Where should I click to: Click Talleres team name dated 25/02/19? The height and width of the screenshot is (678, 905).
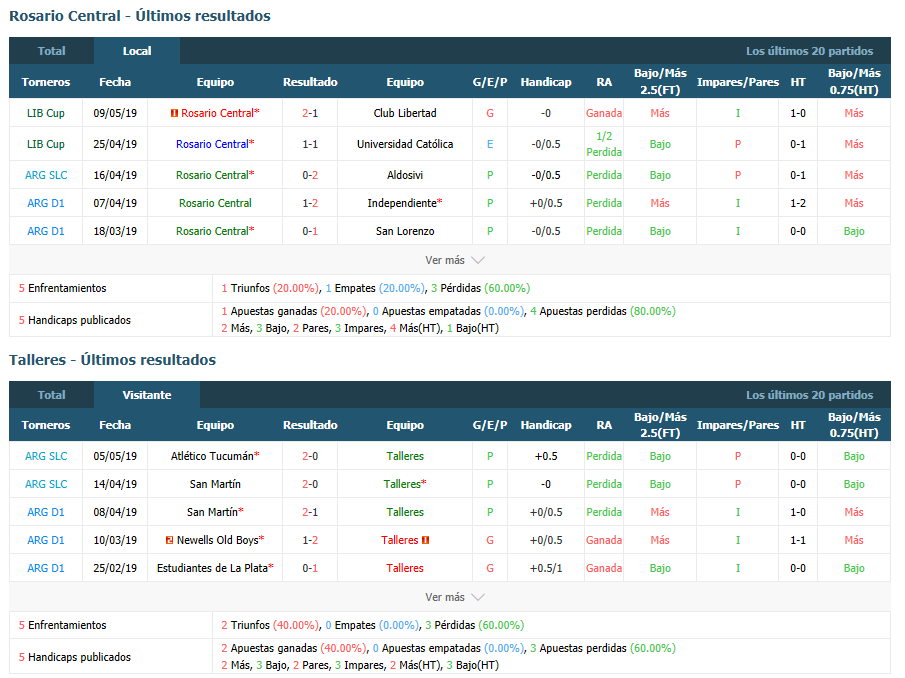pos(405,568)
